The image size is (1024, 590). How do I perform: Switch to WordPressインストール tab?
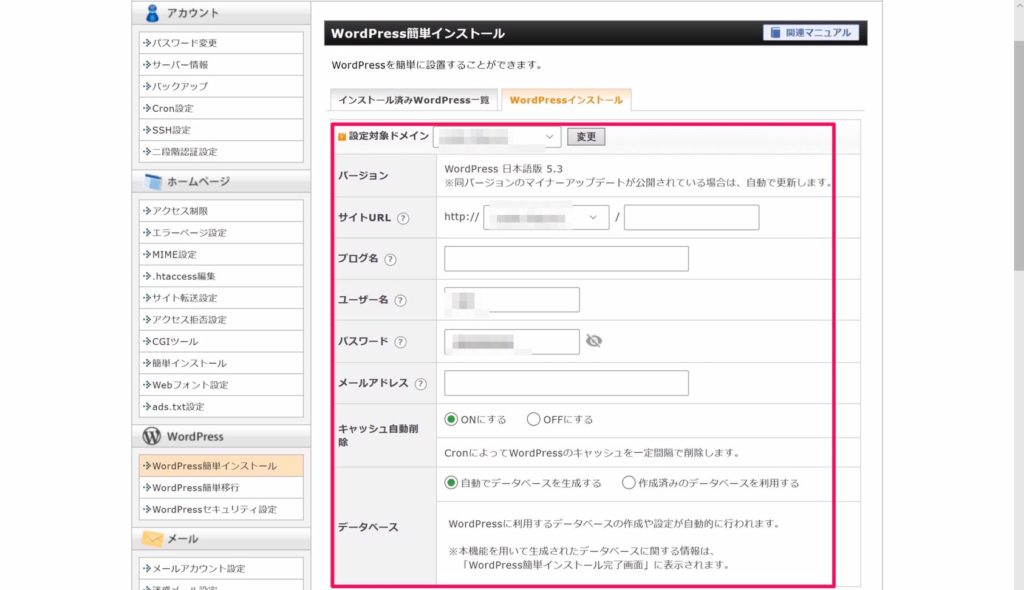(x=566, y=100)
